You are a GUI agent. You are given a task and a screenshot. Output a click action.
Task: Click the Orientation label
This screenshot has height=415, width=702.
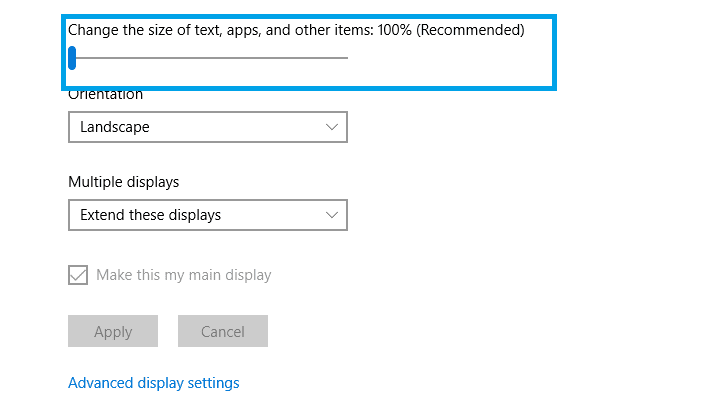pos(105,94)
